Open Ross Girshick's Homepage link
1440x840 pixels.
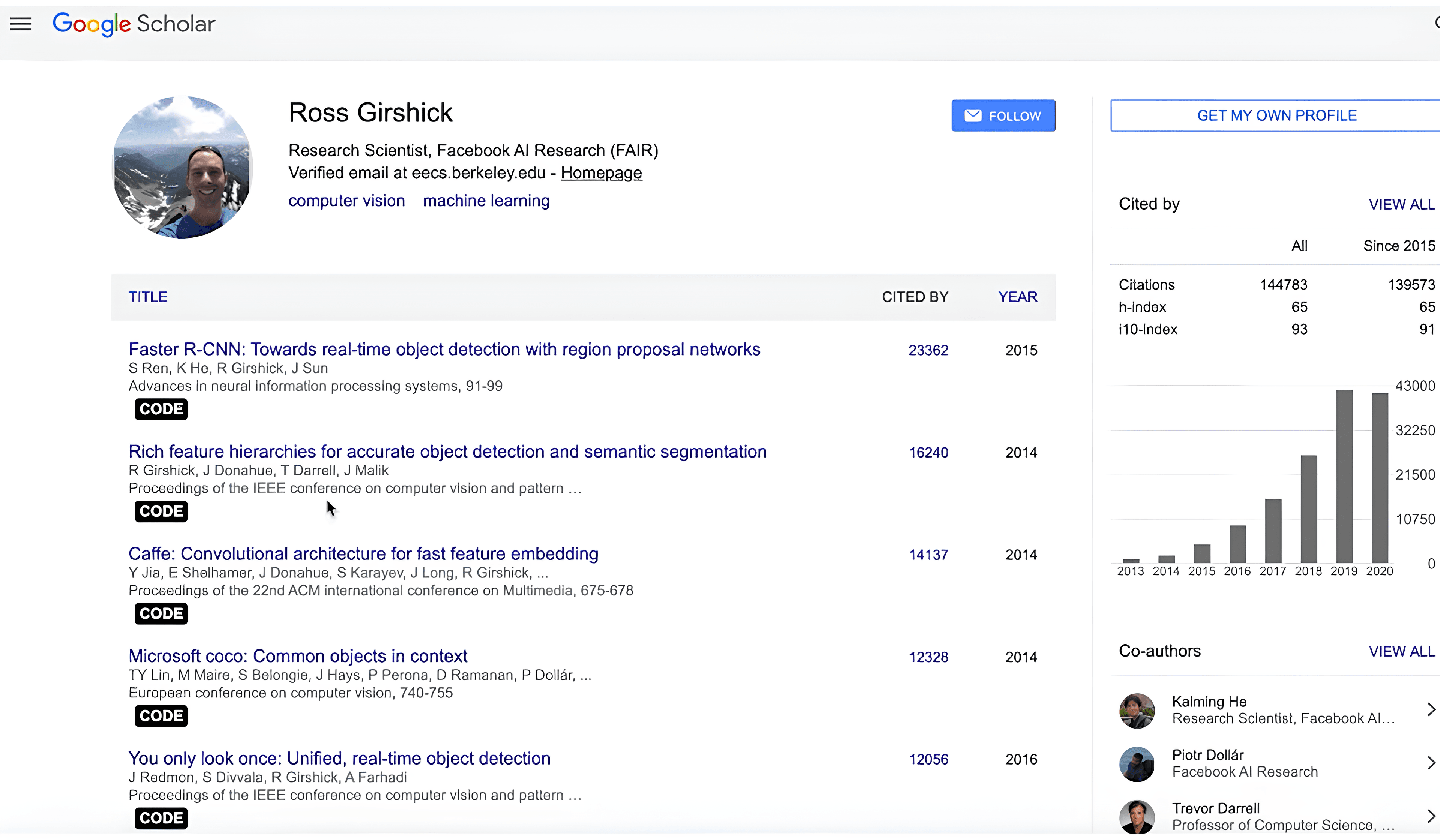click(x=601, y=172)
